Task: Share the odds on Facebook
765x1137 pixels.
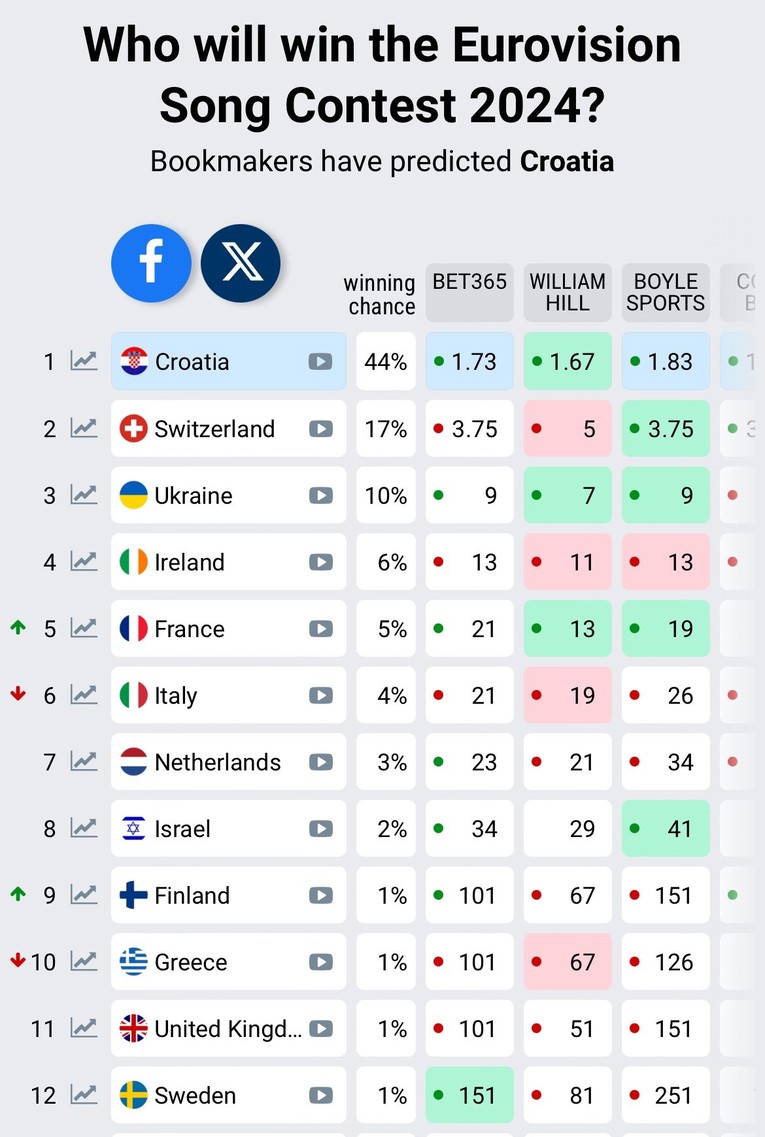Action: pyautogui.click(x=151, y=262)
